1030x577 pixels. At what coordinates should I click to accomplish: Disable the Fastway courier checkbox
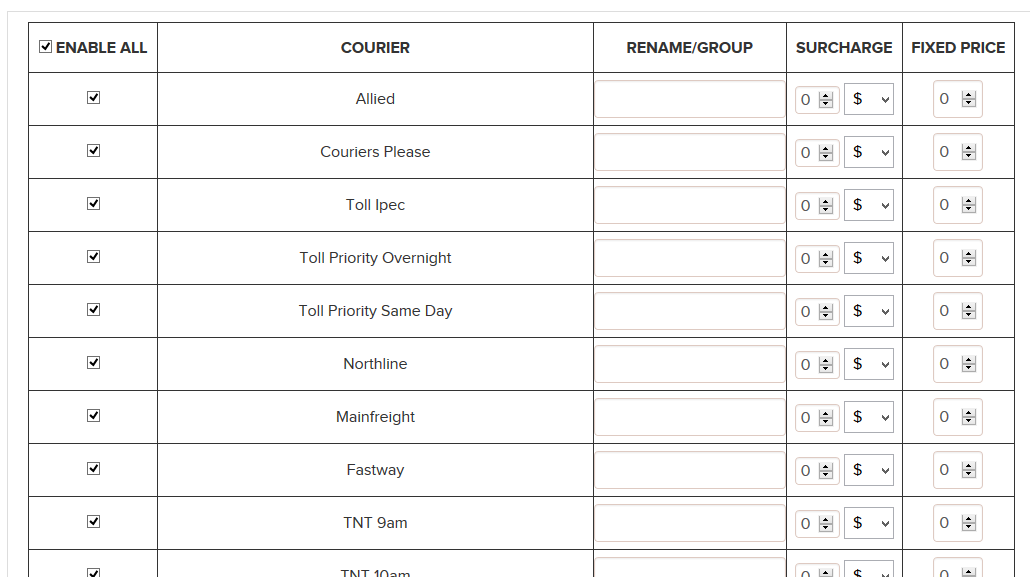[94, 469]
